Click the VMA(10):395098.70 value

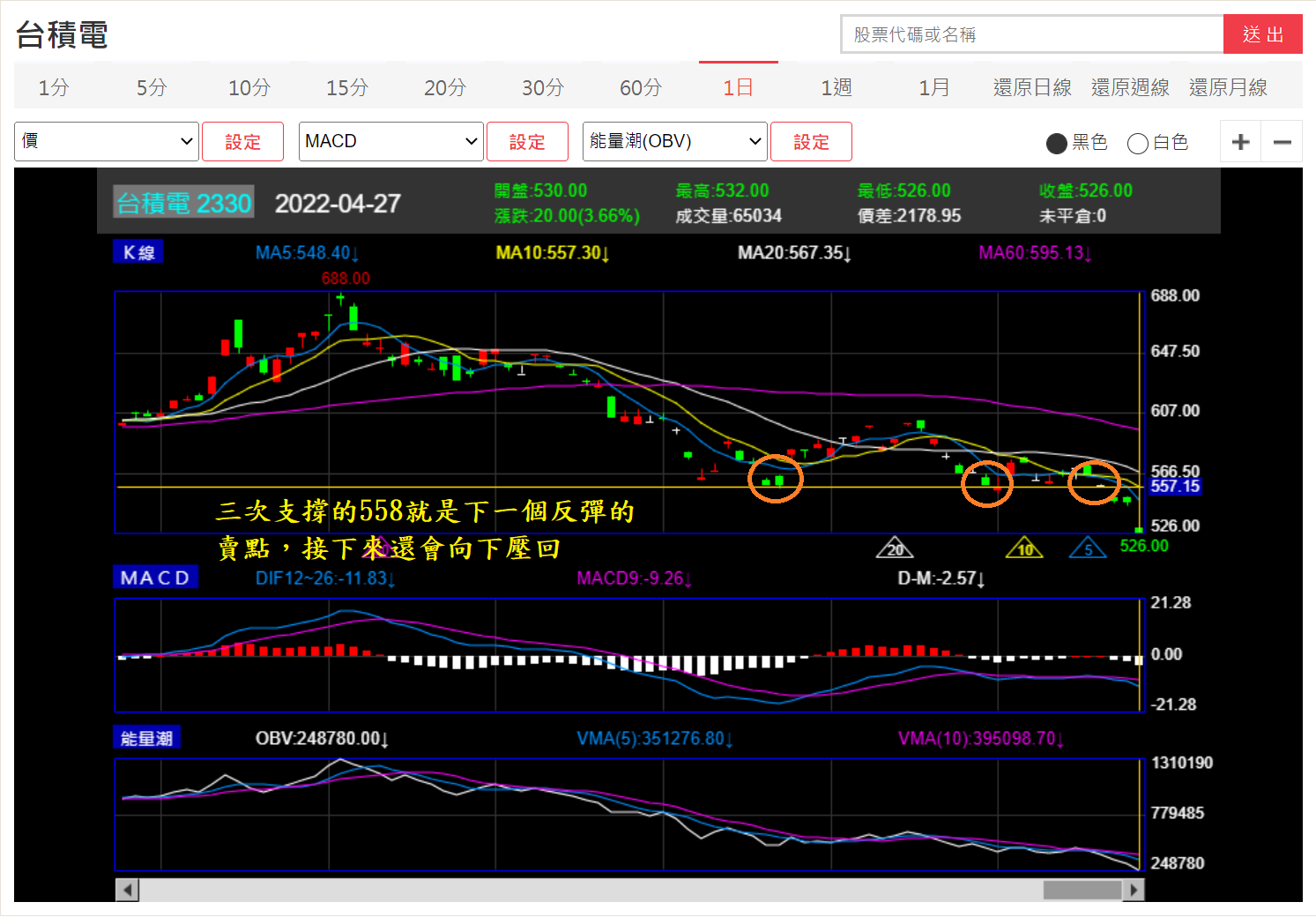[981, 738]
